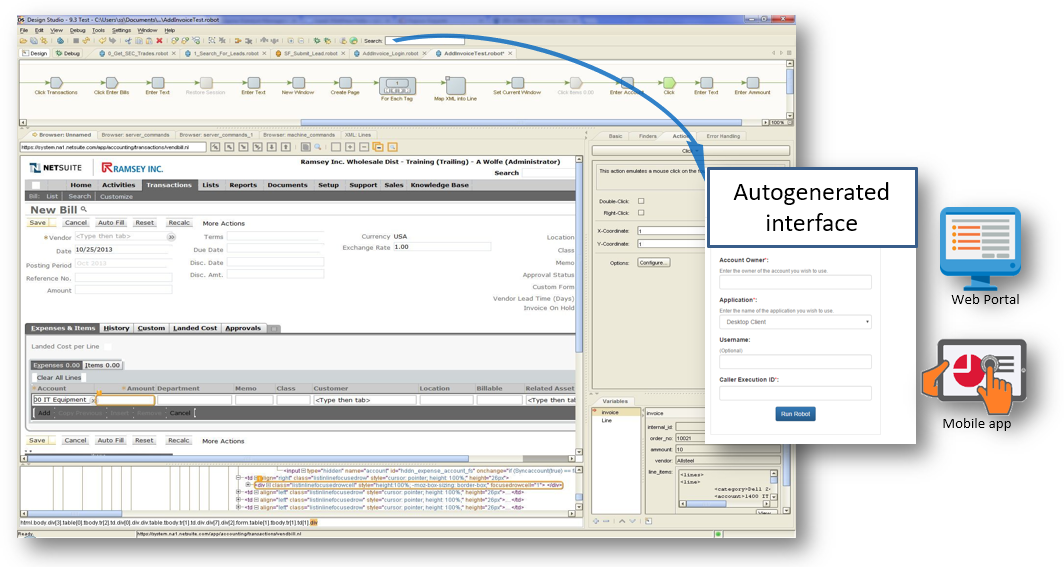Select the Restore Session step node

206,83
